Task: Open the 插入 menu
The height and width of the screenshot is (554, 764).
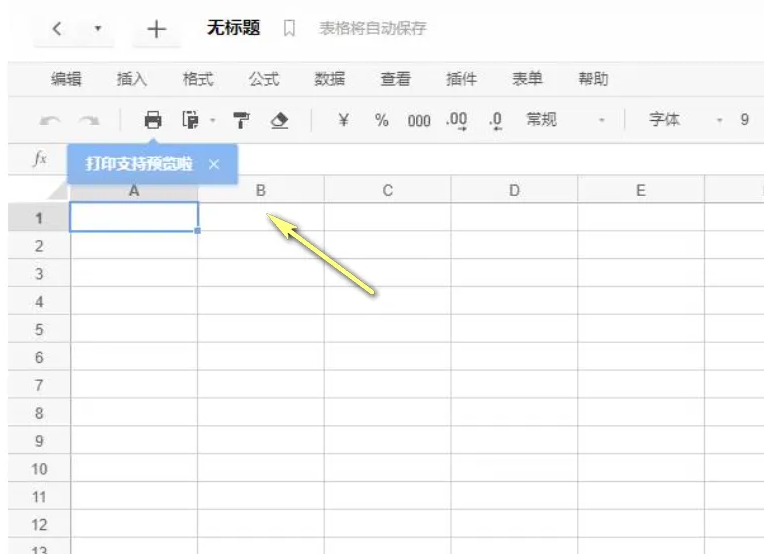Action: click(132, 79)
